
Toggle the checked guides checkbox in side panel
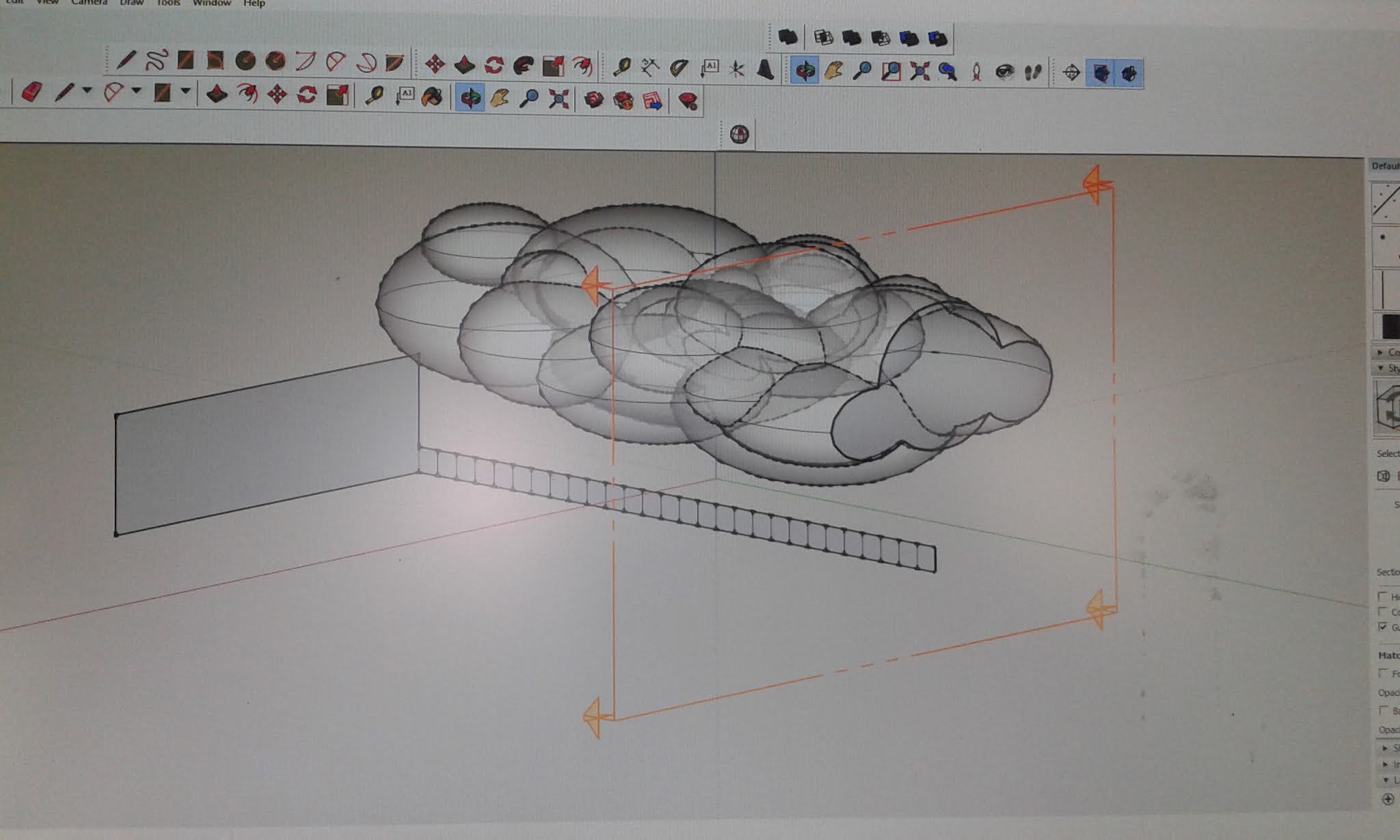[x=1383, y=626]
